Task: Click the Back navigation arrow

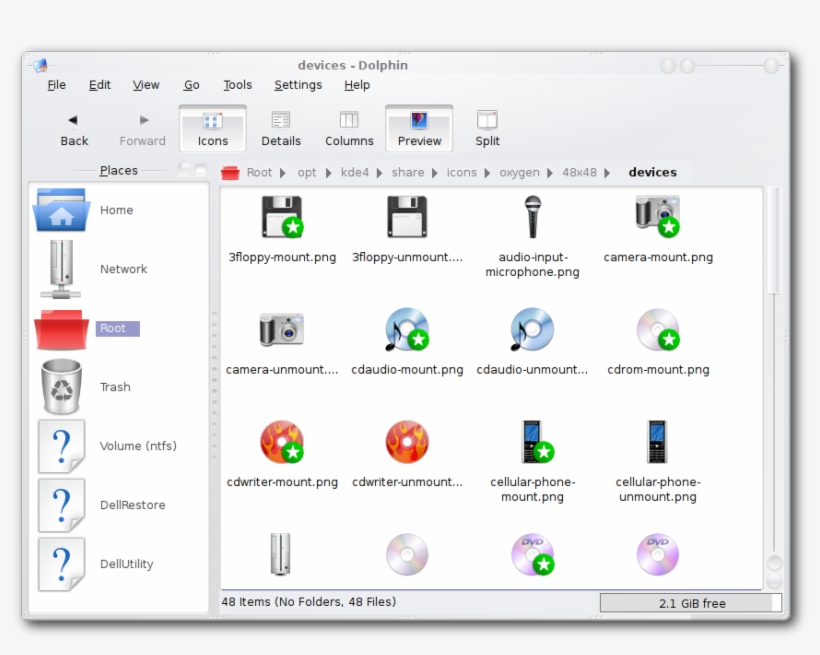Action: (73, 128)
